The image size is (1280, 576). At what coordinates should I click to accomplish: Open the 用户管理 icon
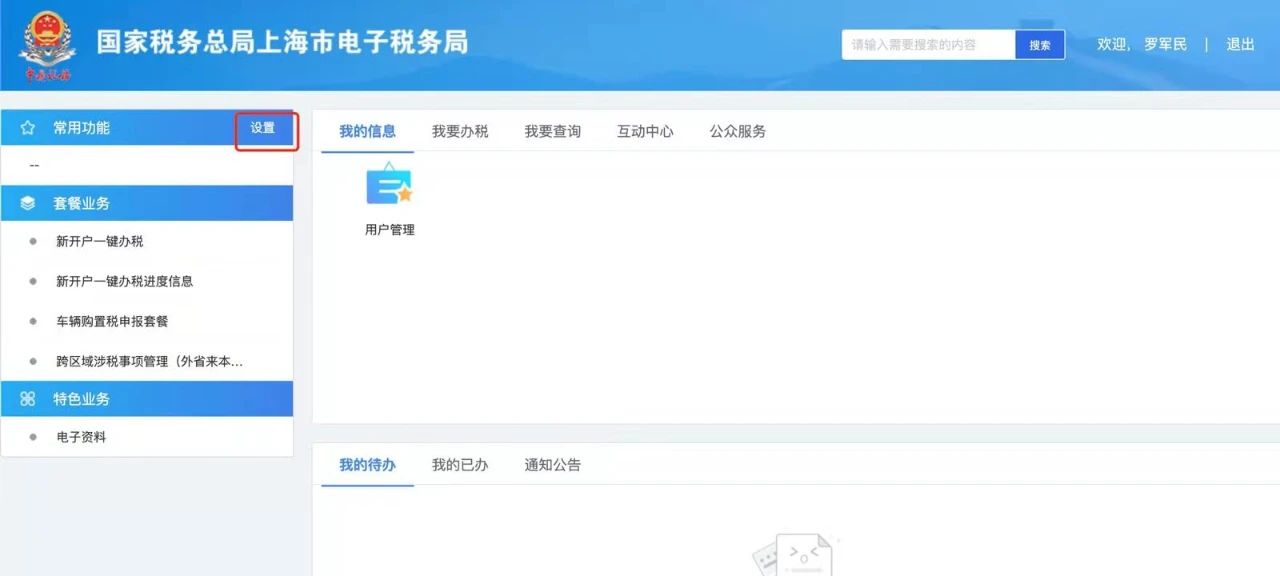(389, 184)
